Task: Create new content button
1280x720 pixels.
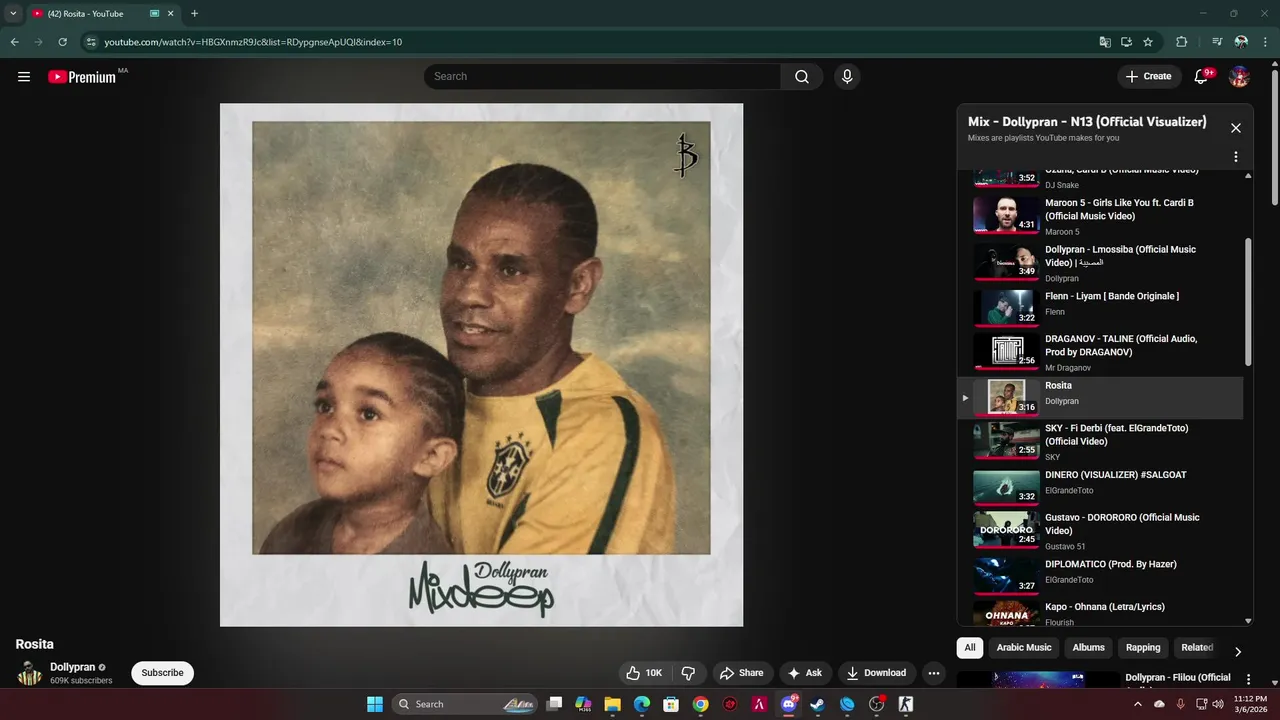Action: point(1148,76)
